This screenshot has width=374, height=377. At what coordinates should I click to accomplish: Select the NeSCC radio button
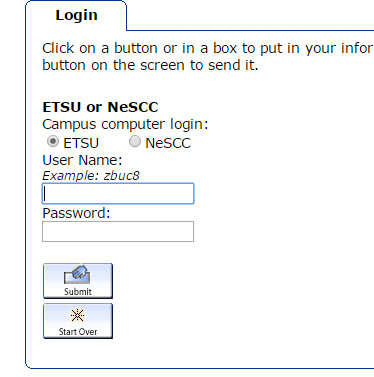[135, 142]
